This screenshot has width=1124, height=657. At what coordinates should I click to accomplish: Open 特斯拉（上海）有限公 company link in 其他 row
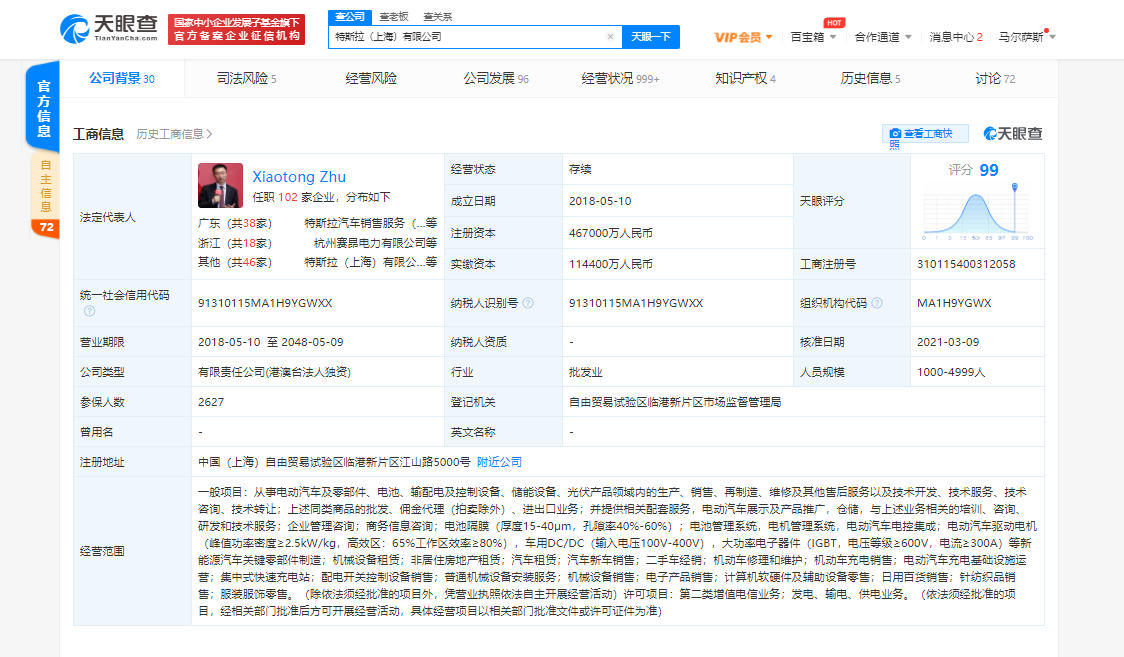coord(371,262)
